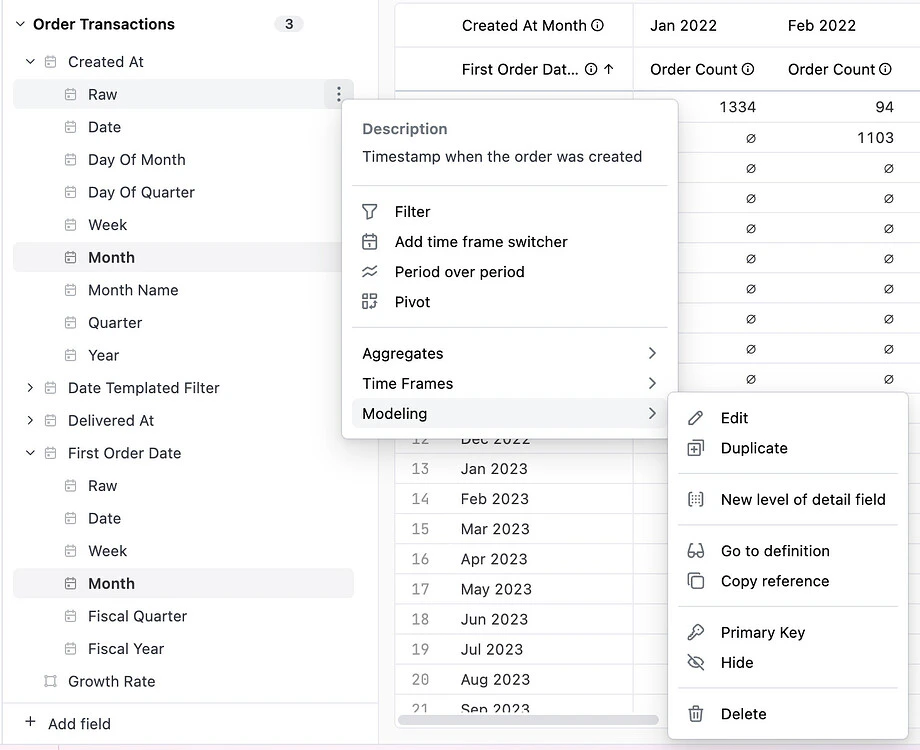This screenshot has width=920, height=750.
Task: Open the Modeling menu entry
Action: pos(509,413)
